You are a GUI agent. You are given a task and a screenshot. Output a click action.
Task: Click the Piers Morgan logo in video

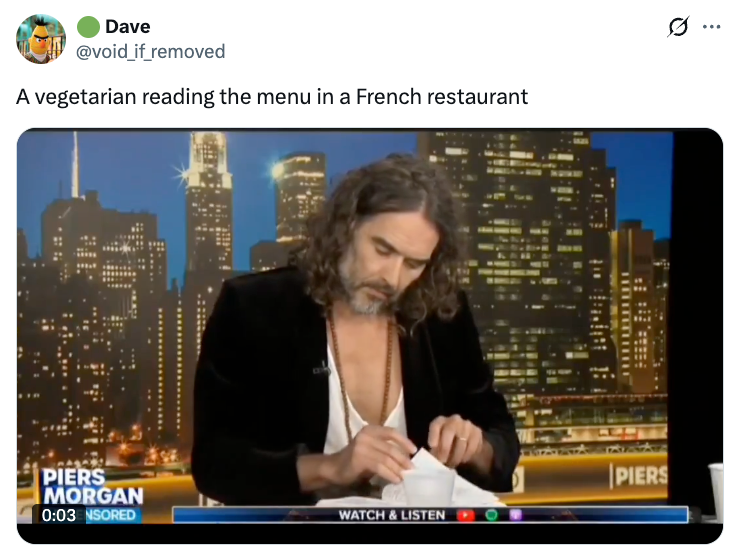[92, 487]
